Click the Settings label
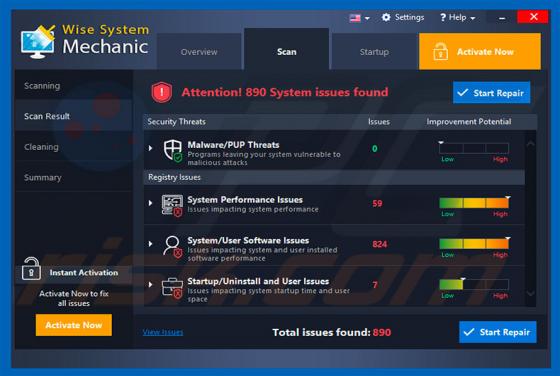The image size is (560, 376). pyautogui.click(x=409, y=17)
